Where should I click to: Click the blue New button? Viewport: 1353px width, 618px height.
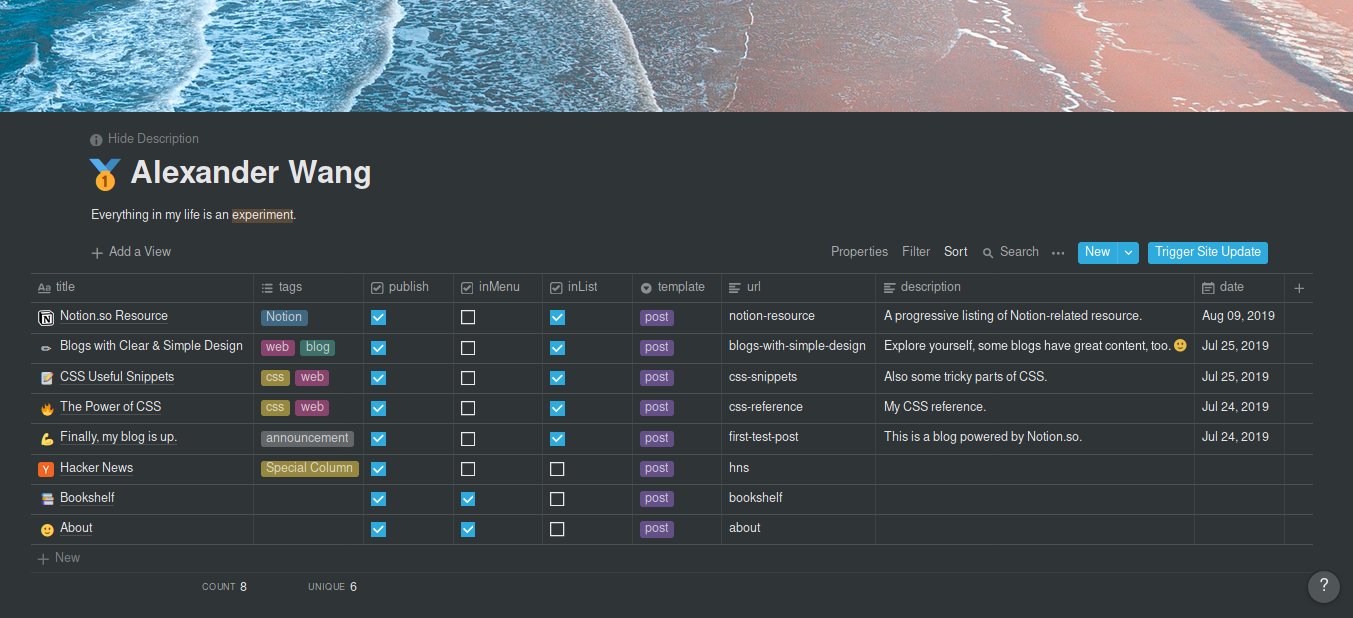(x=1097, y=252)
